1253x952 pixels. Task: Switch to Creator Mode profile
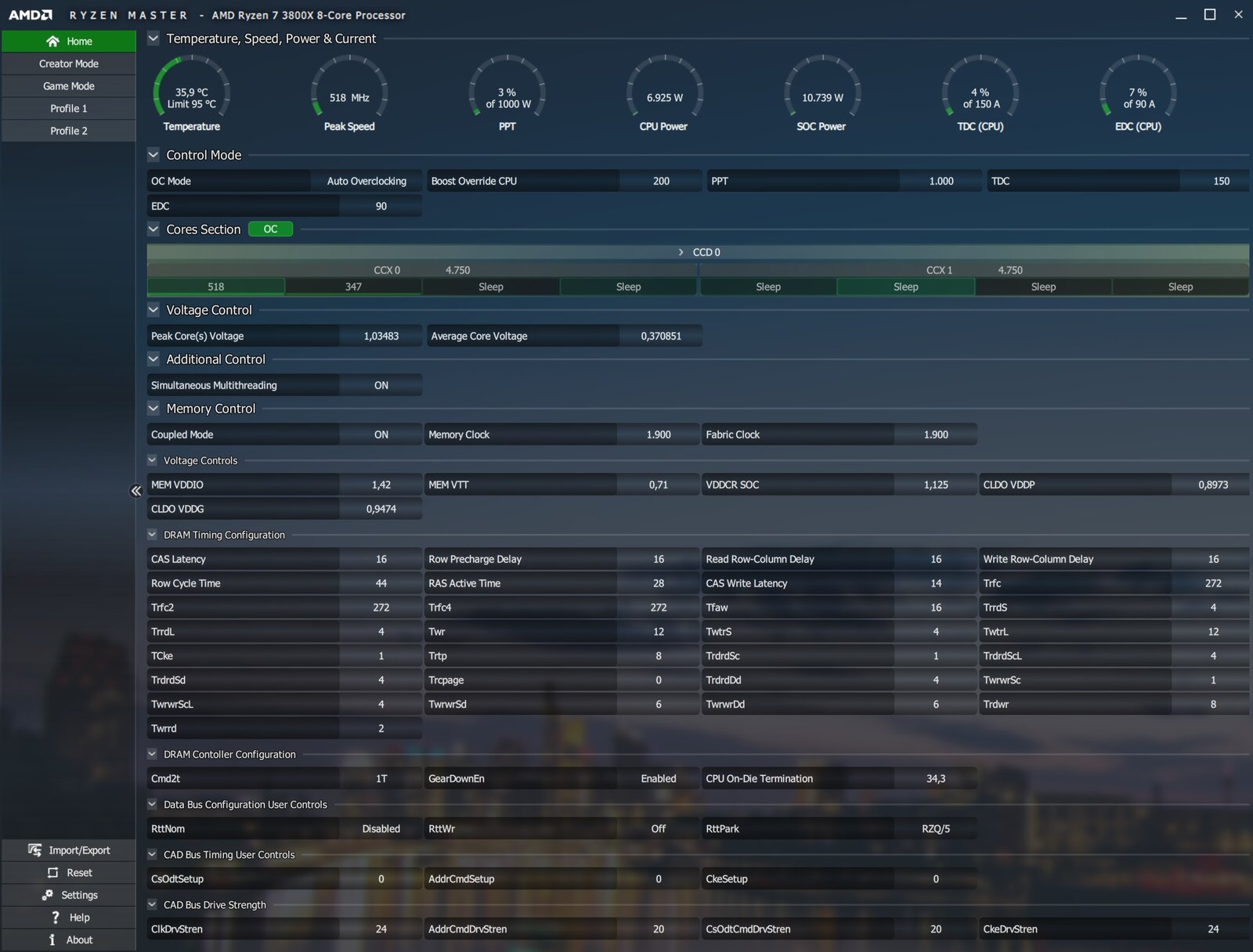[x=69, y=63]
